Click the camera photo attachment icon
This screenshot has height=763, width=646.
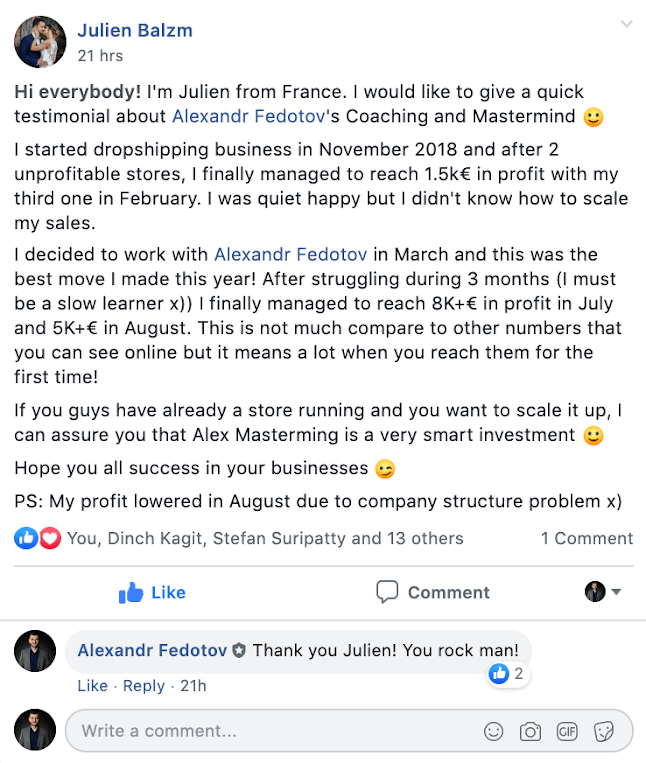[x=530, y=731]
